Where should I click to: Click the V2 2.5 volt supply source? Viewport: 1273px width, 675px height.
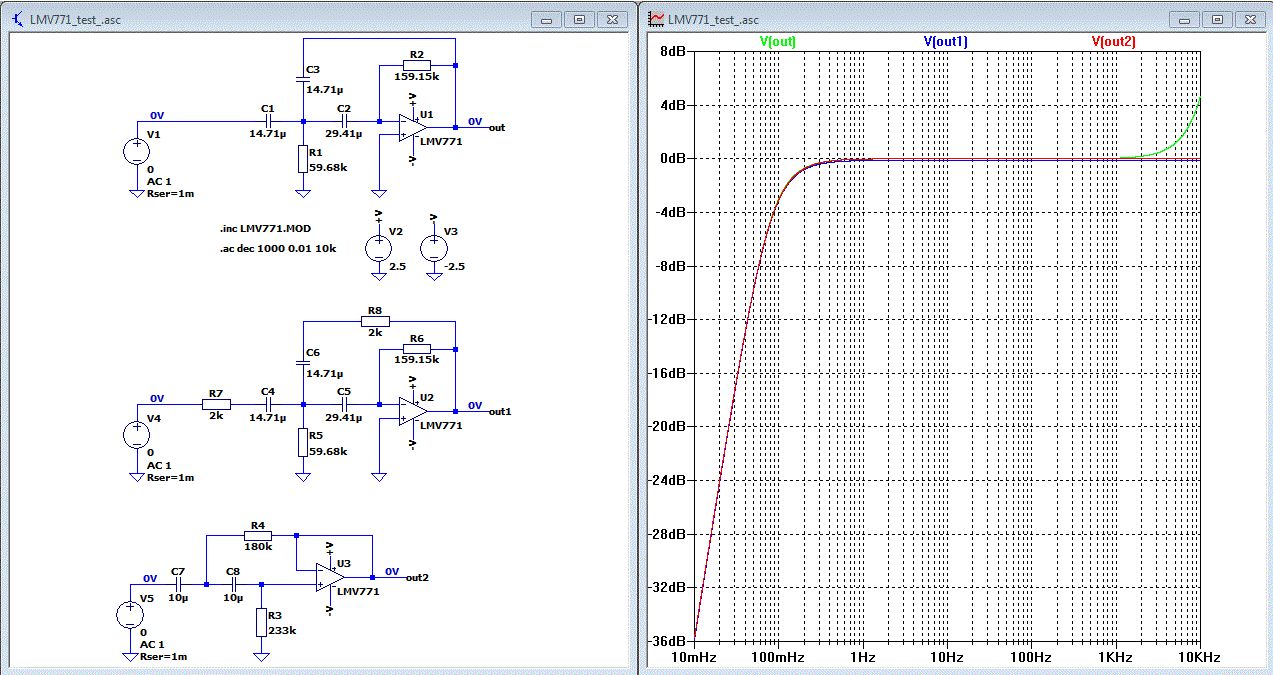(x=378, y=248)
